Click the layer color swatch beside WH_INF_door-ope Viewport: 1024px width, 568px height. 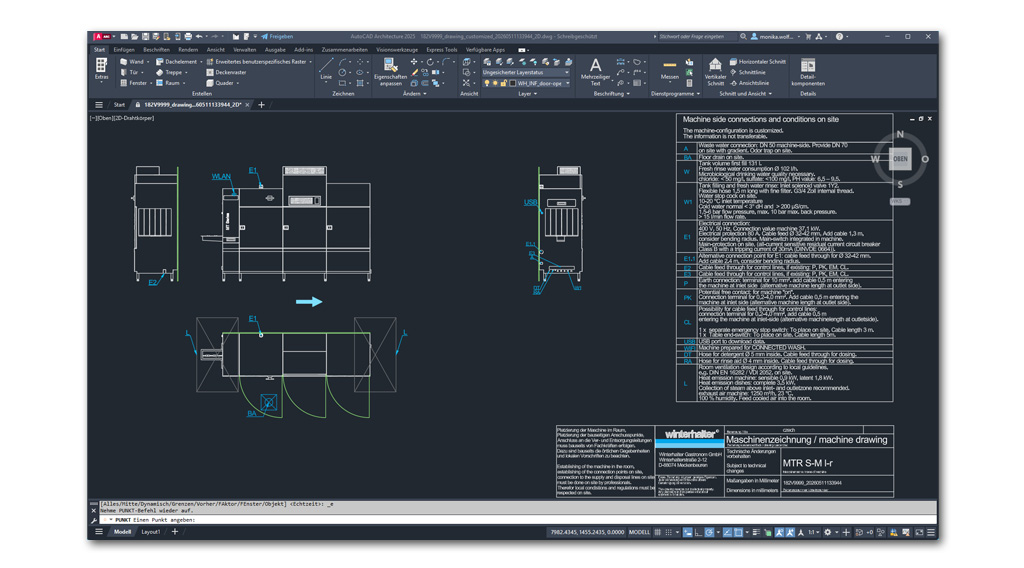[513, 84]
